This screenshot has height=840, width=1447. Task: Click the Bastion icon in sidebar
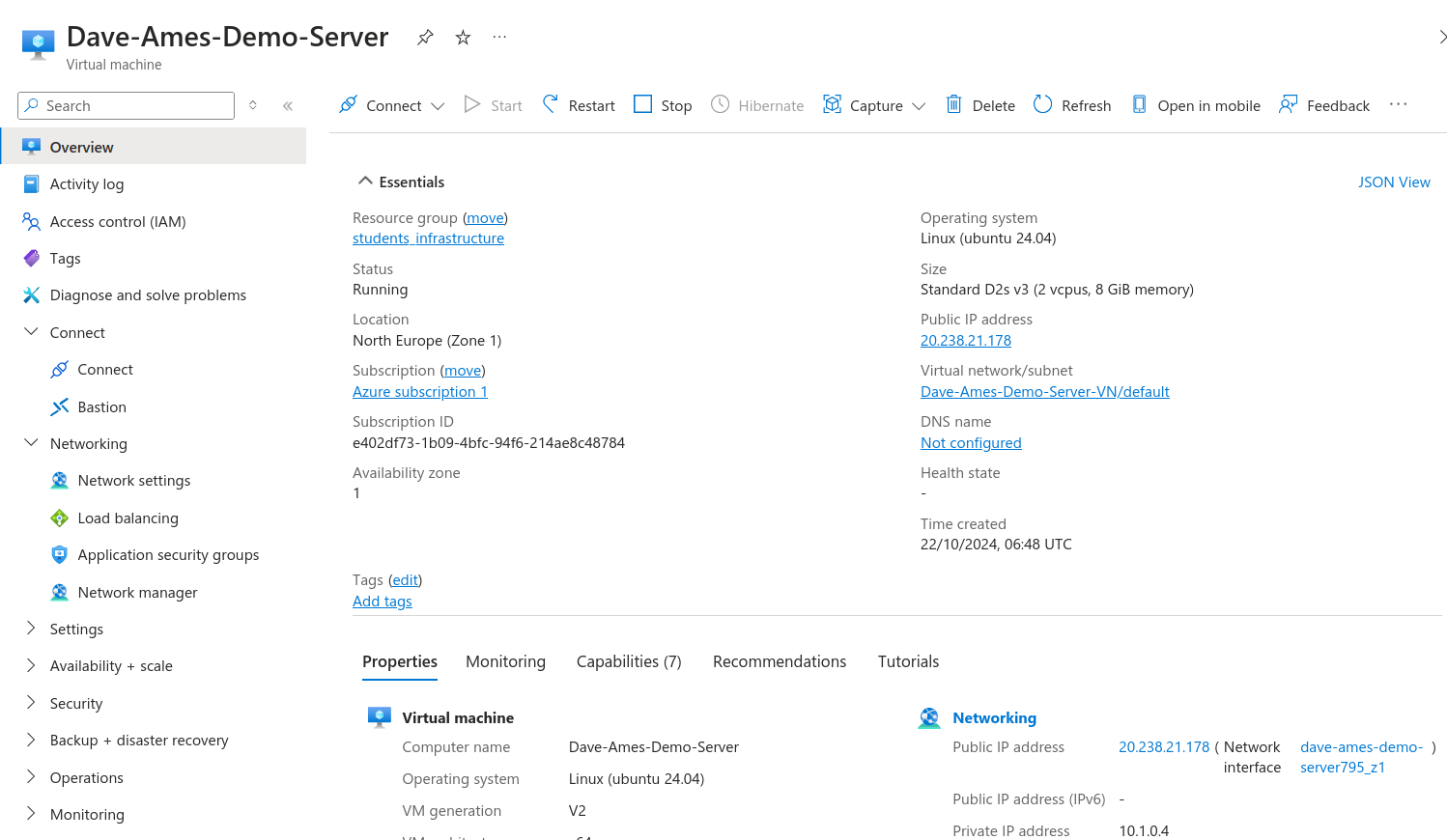60,407
